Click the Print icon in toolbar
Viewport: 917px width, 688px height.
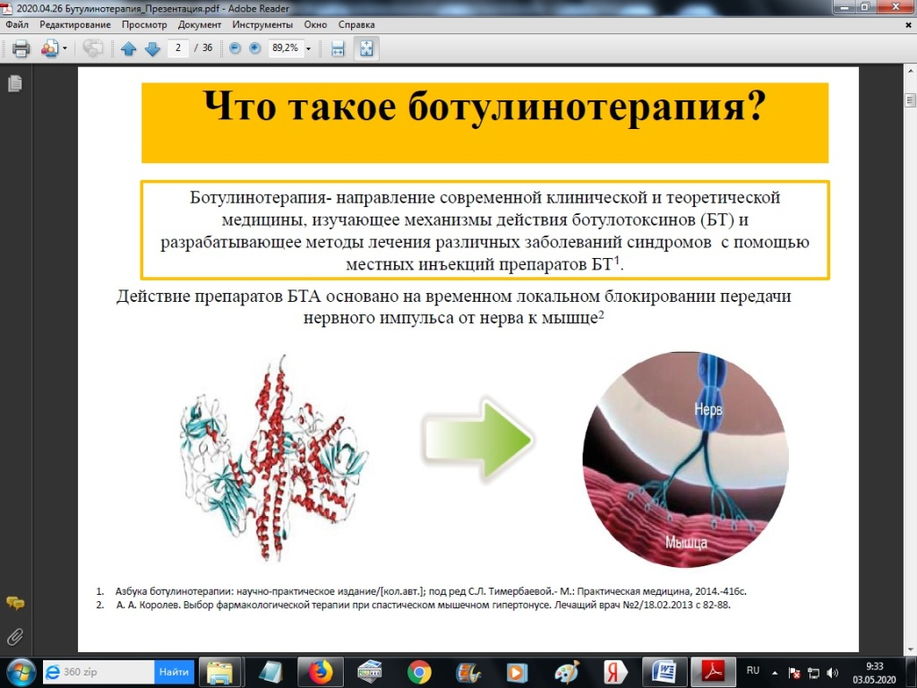20,48
